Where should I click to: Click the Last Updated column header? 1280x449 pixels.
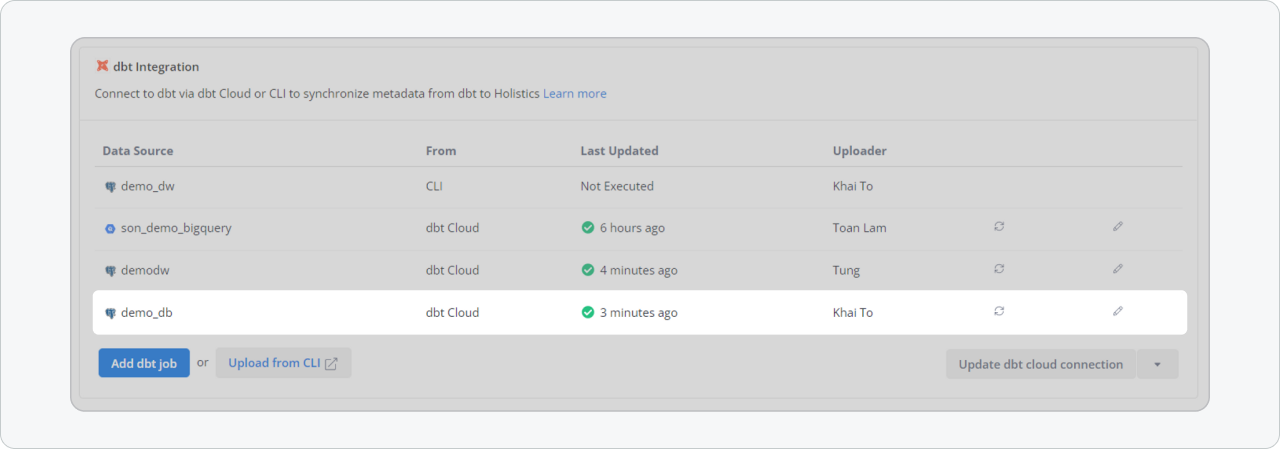click(x=619, y=151)
